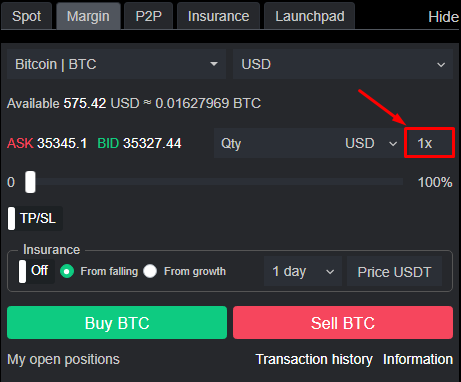Click the 0.01627969 BTC equivalent value
The image size is (461, 382).
click(208, 103)
